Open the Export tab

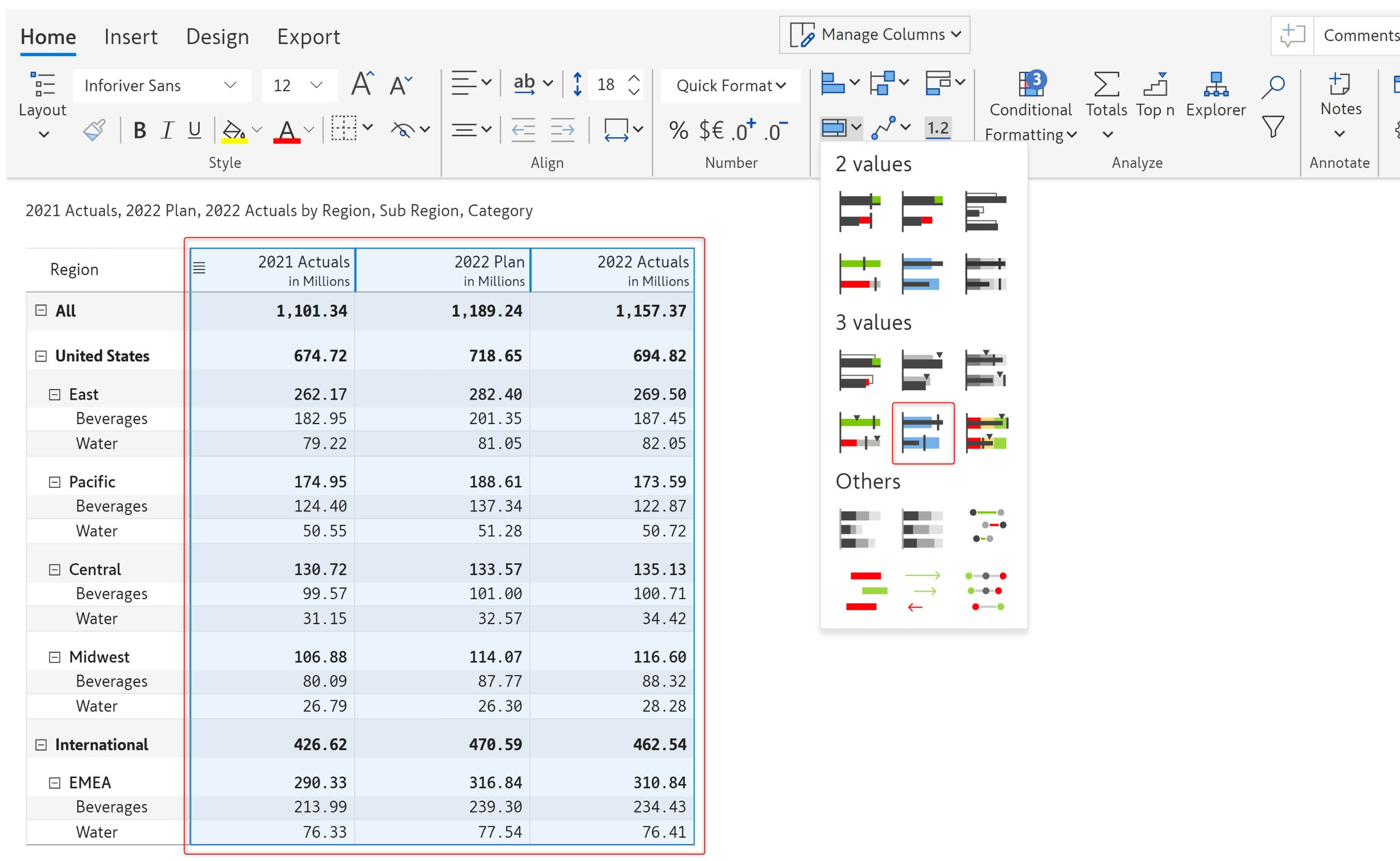(308, 36)
